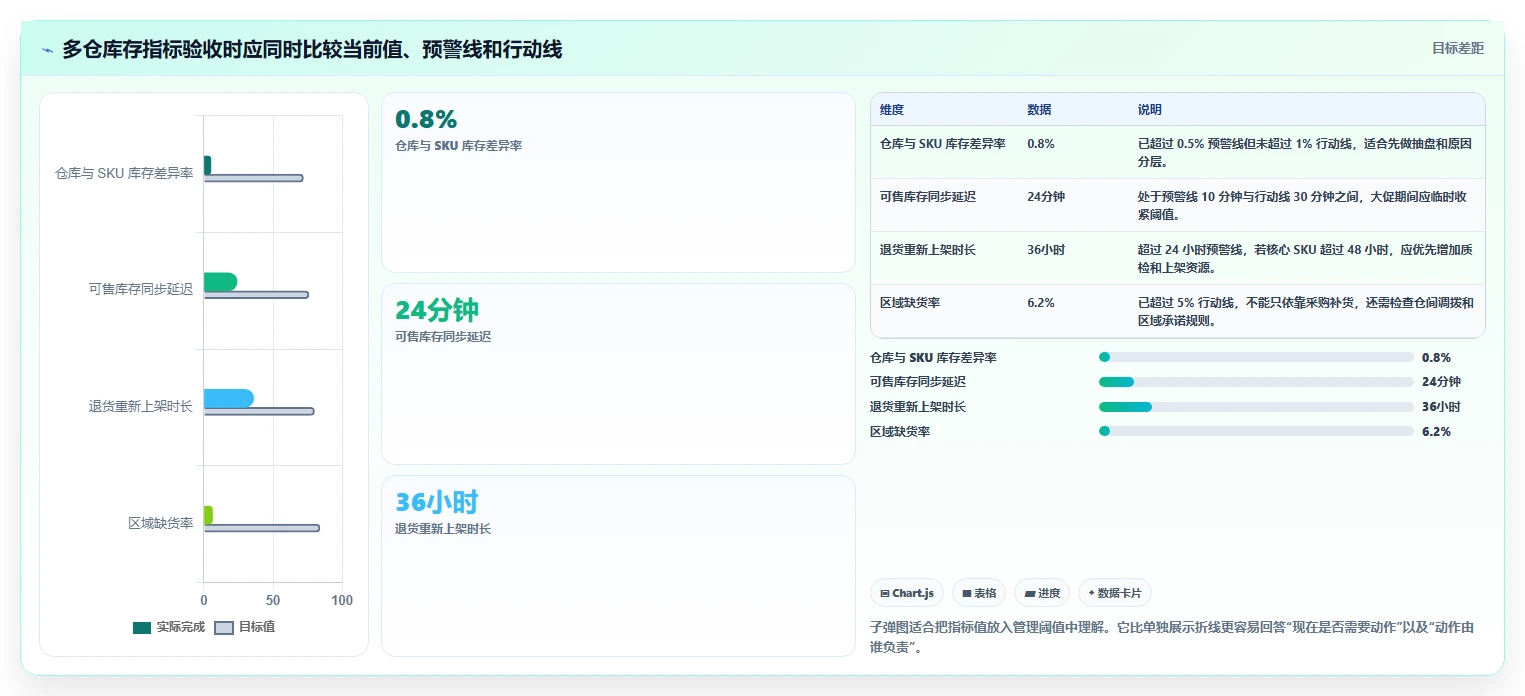Image resolution: width=1525 pixels, height=696 pixels.
Task: Click the 维度 column header
Action: [x=891, y=110]
